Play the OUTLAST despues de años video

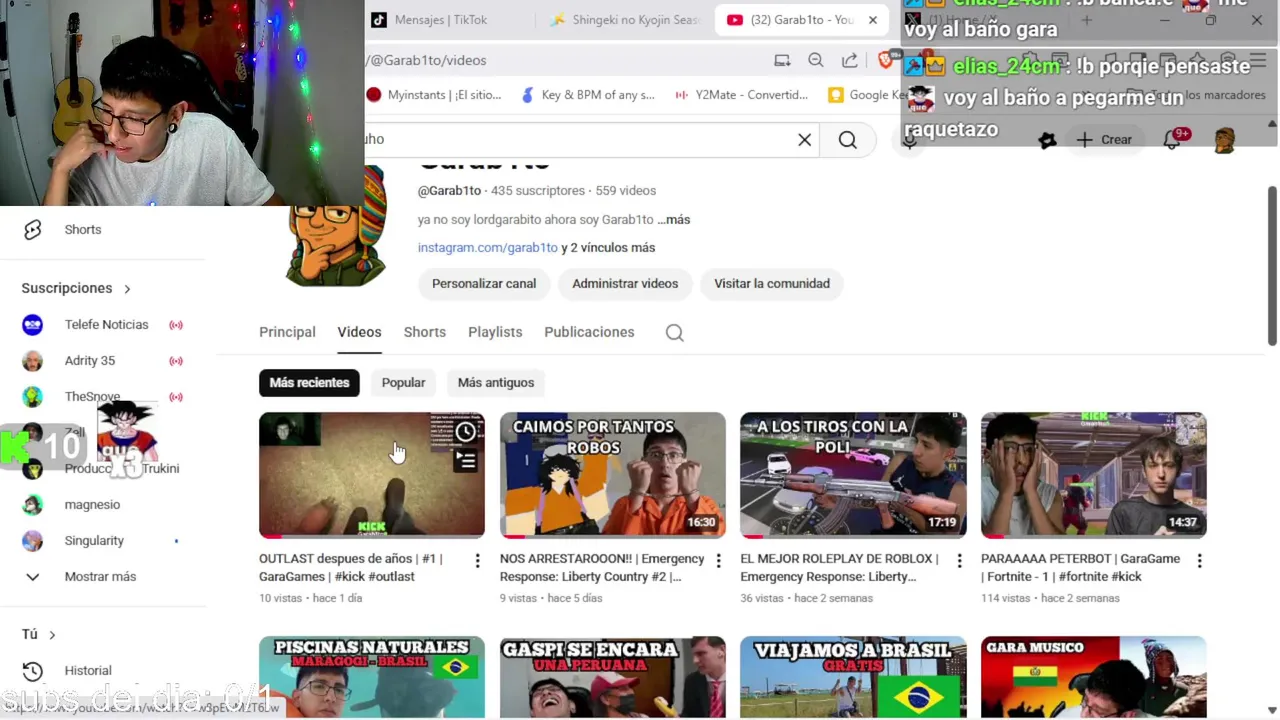pos(372,475)
